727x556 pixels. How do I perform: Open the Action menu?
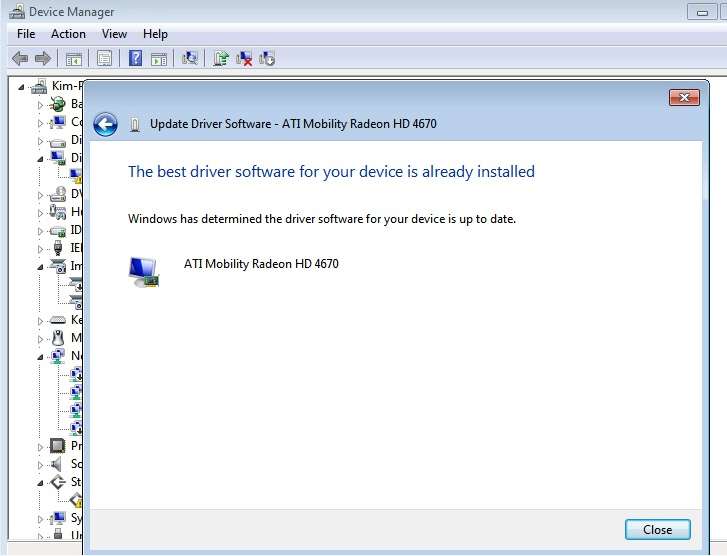[x=68, y=34]
